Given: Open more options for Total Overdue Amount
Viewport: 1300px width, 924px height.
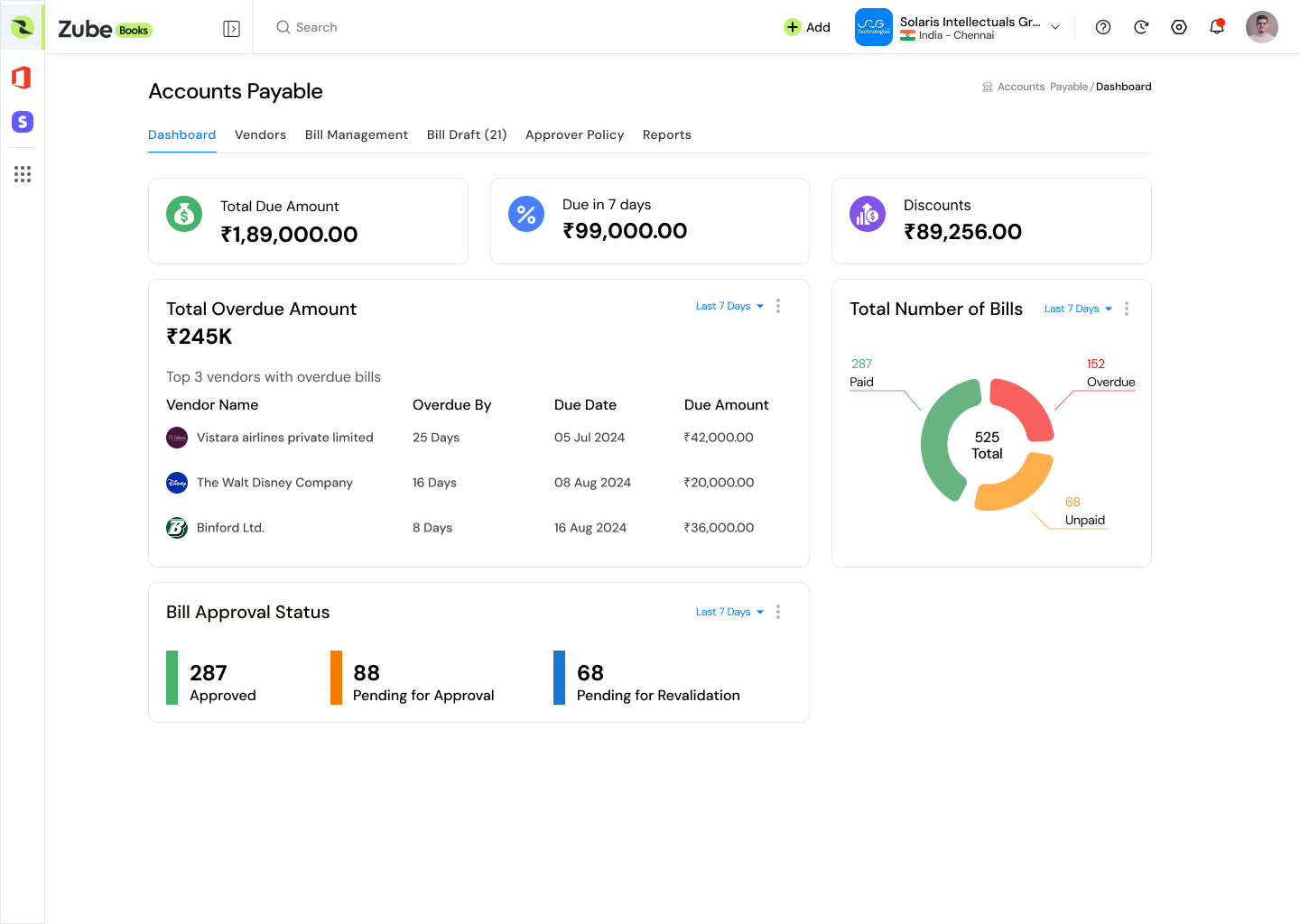Looking at the screenshot, I should (x=778, y=306).
